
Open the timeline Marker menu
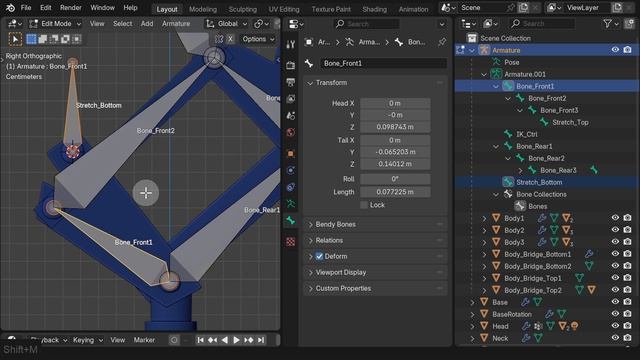tap(144, 340)
